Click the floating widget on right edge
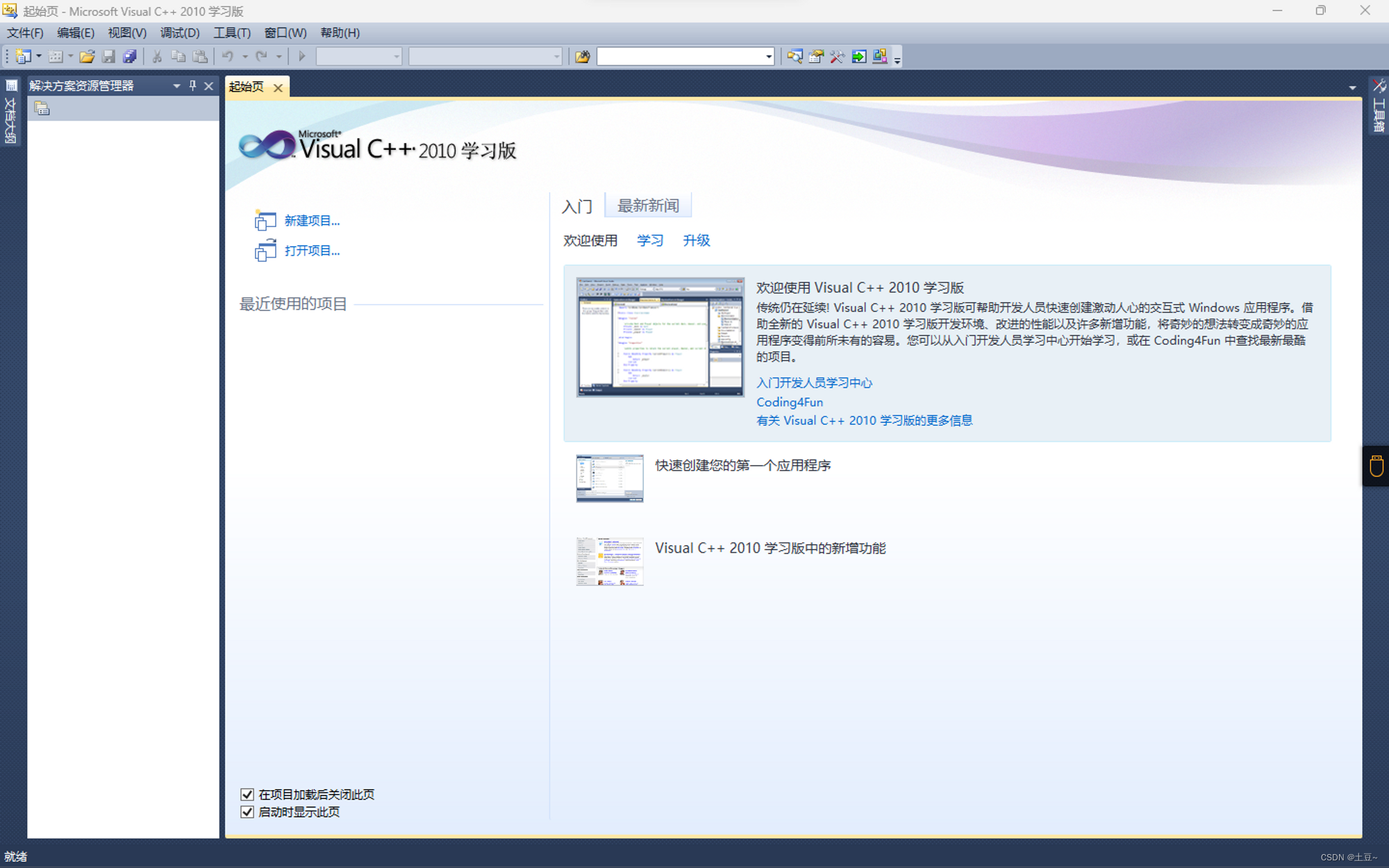The image size is (1389, 868). click(1376, 466)
